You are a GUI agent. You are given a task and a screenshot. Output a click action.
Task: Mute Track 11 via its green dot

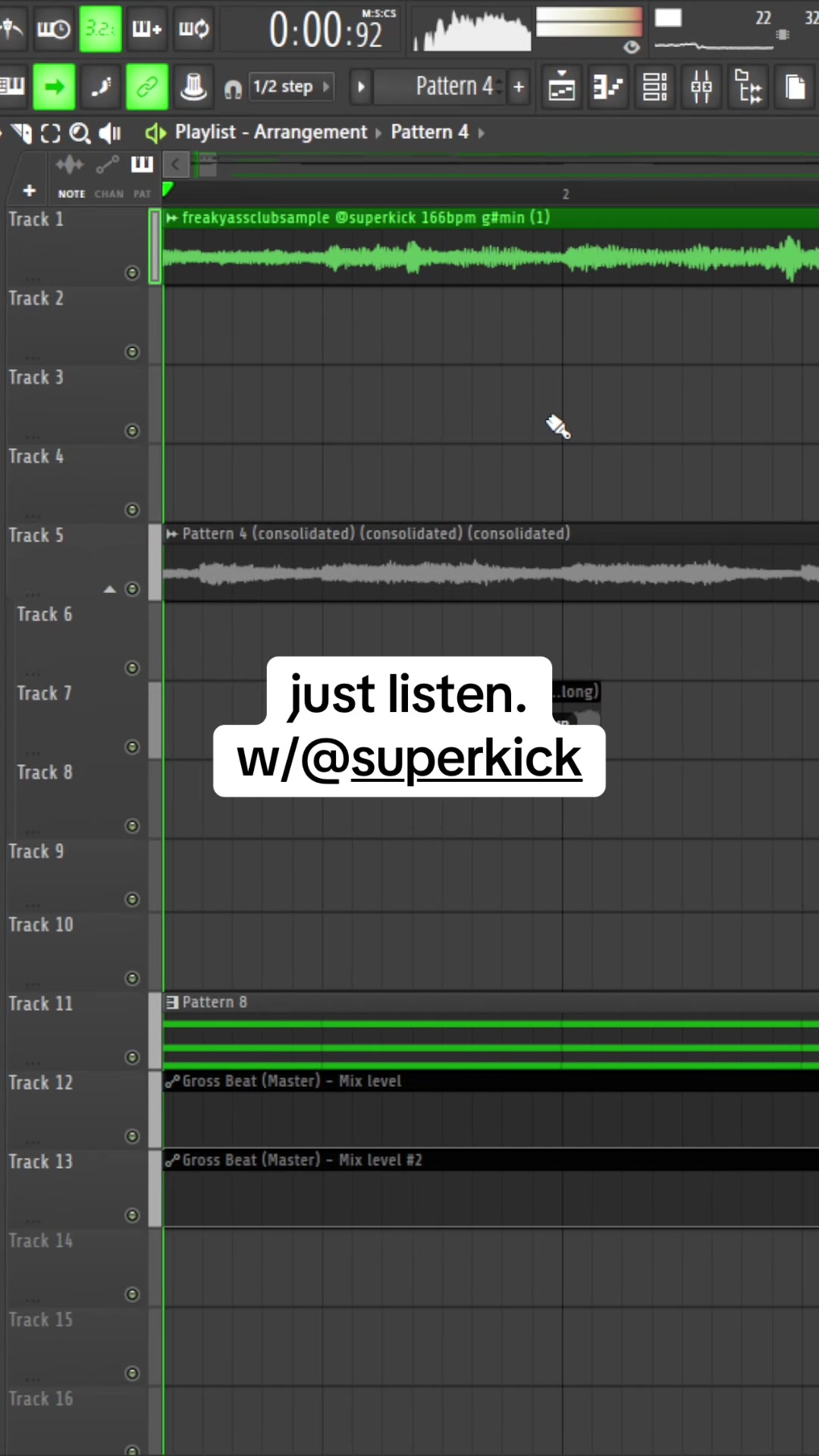pos(132,1057)
